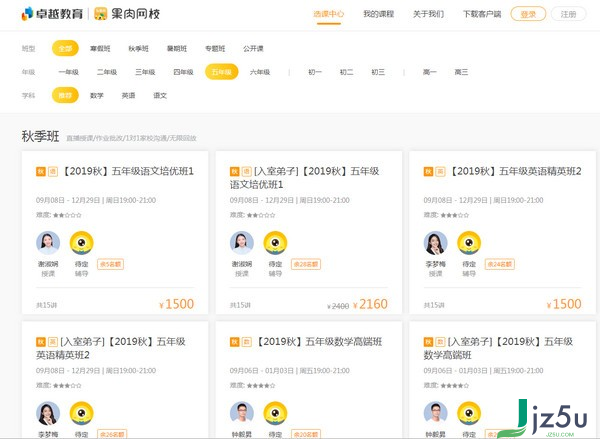Filter grade by 初一
Viewport: 600px width, 439px height.
315,72
